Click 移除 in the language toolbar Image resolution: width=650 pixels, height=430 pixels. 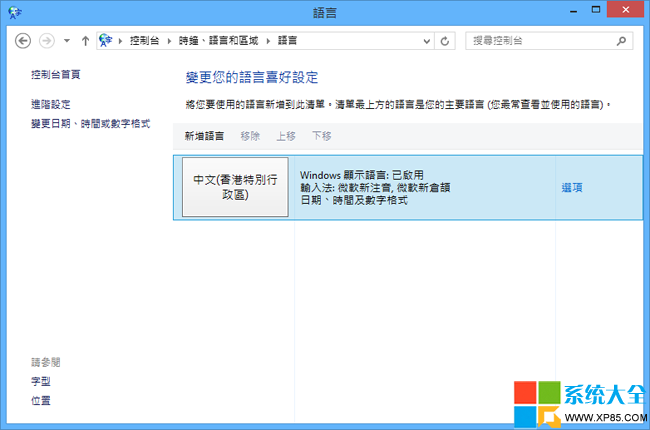click(x=250, y=136)
